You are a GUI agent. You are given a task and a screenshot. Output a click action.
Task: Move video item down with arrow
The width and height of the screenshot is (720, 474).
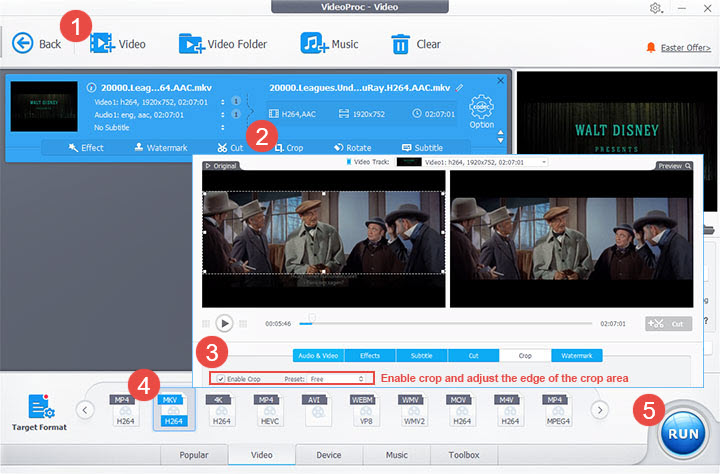click(501, 140)
